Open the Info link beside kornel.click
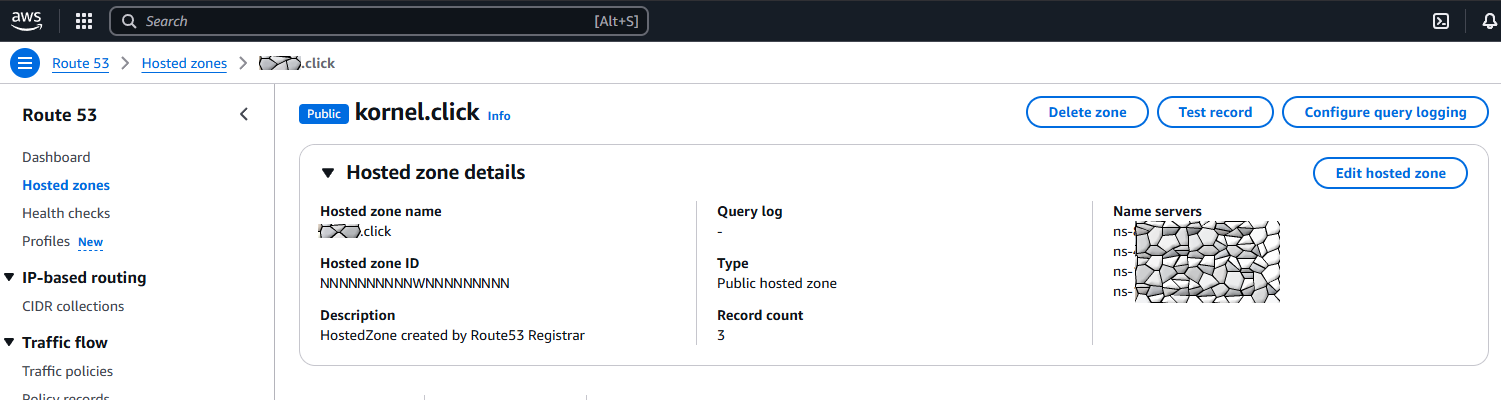The height and width of the screenshot is (400, 1501). [x=499, y=116]
